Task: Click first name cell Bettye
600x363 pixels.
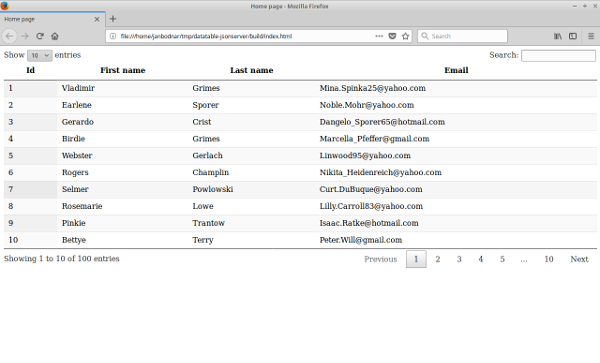Action: 74,240
